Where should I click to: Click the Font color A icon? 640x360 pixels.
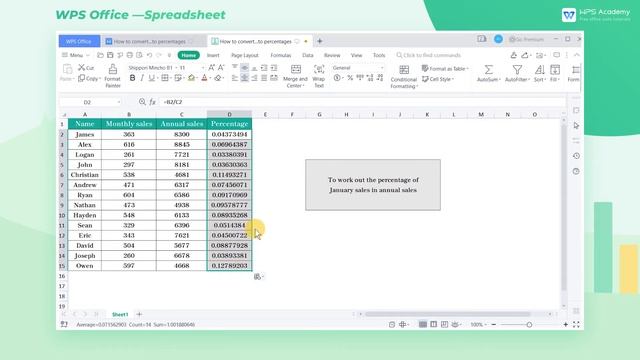(x=204, y=78)
